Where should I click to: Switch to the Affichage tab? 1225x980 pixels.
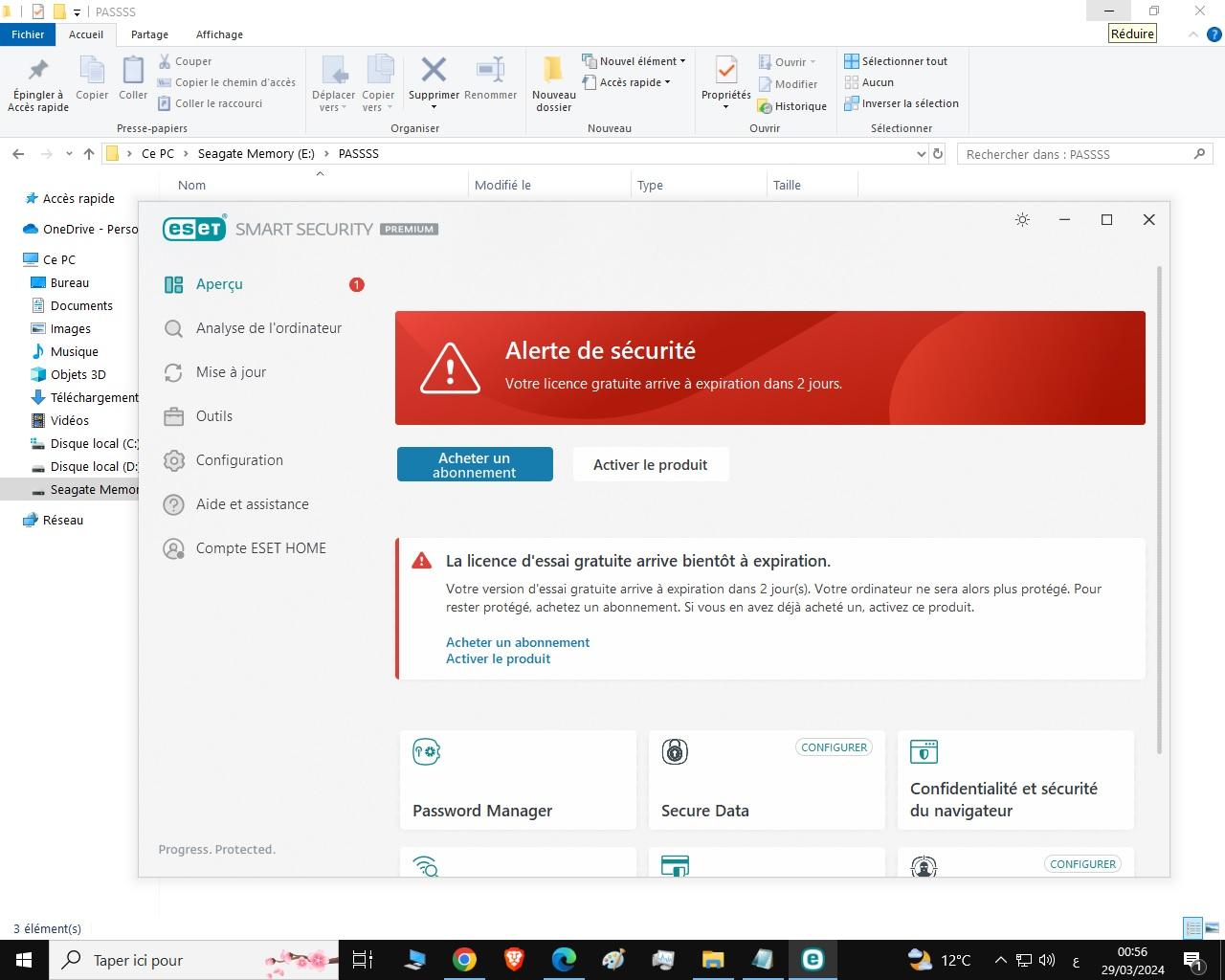click(x=219, y=34)
